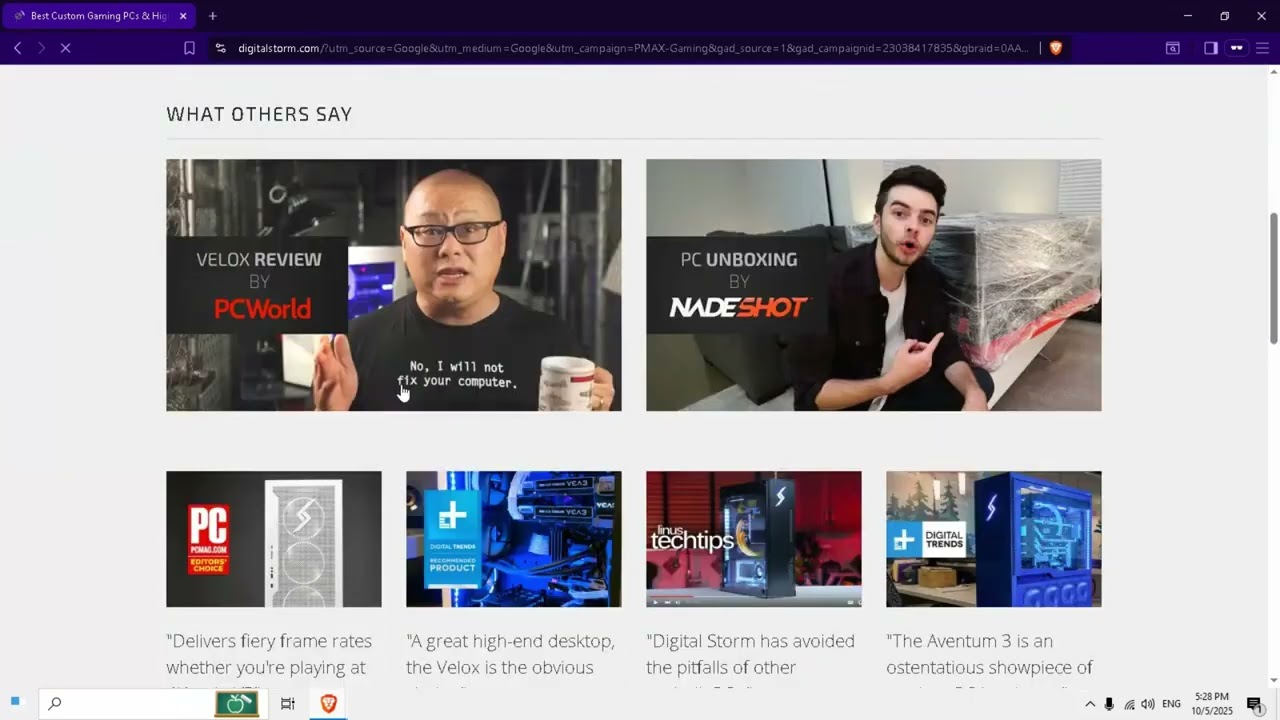Open the network tray icon
The height and width of the screenshot is (720, 1280).
pos(1129,704)
